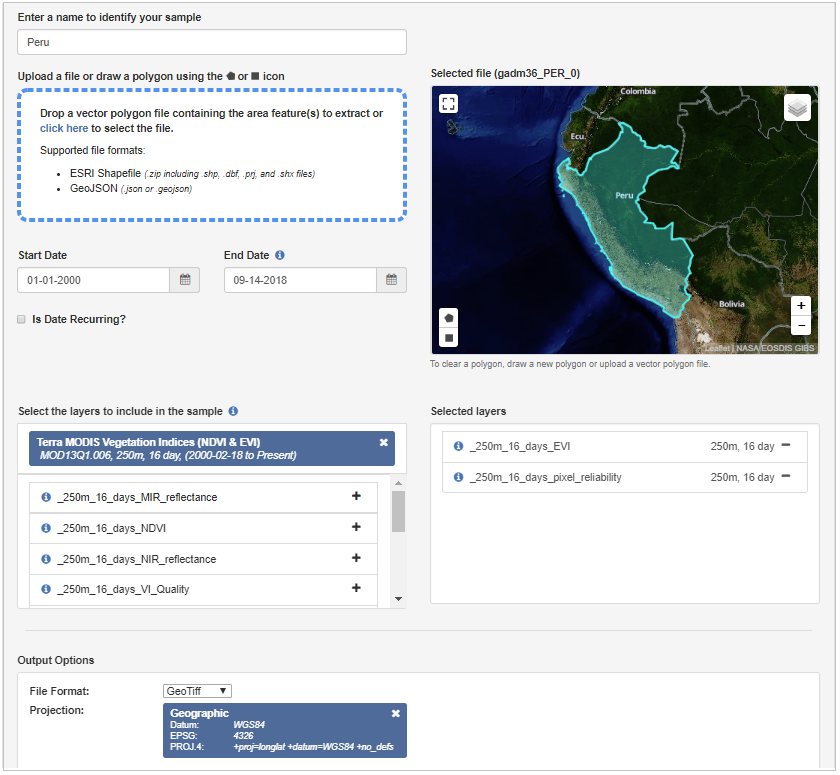Zoom in on the map
The width and height of the screenshot is (840, 775).
[x=801, y=306]
